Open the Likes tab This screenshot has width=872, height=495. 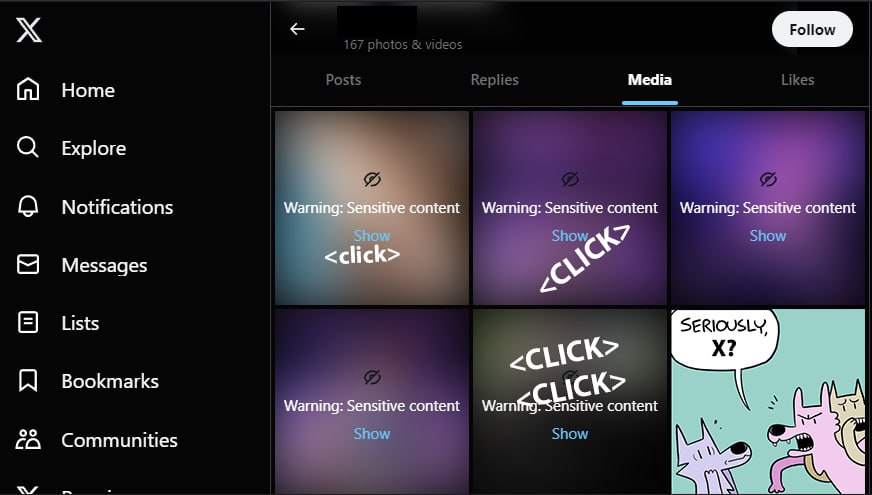click(x=797, y=80)
